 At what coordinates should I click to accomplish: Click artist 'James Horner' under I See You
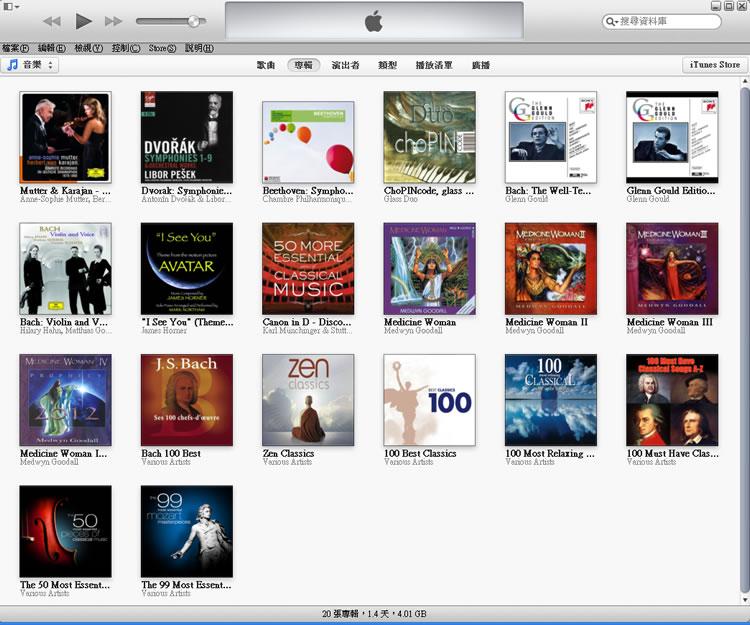point(164,330)
